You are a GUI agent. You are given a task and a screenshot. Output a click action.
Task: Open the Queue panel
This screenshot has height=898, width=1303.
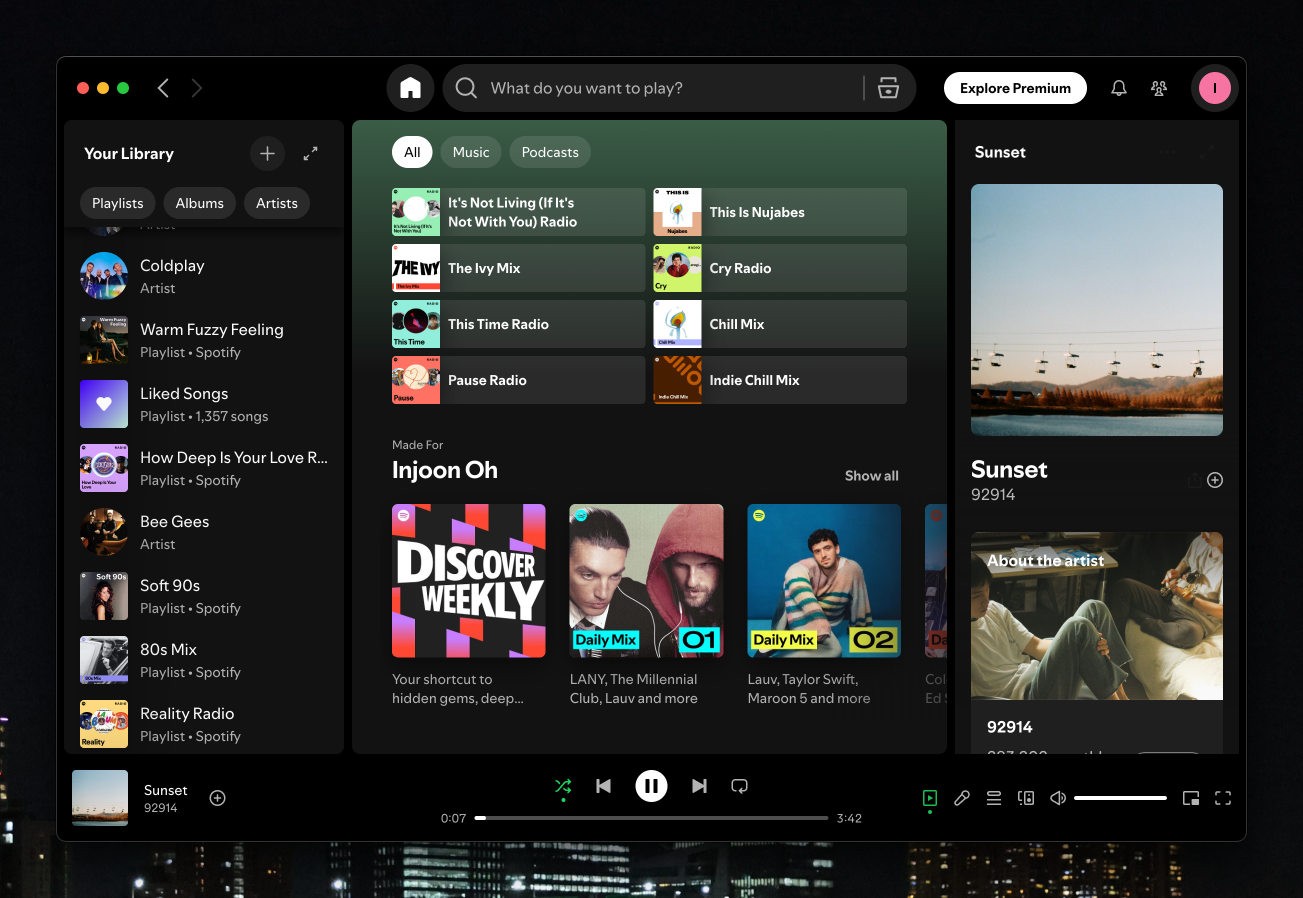coord(994,798)
